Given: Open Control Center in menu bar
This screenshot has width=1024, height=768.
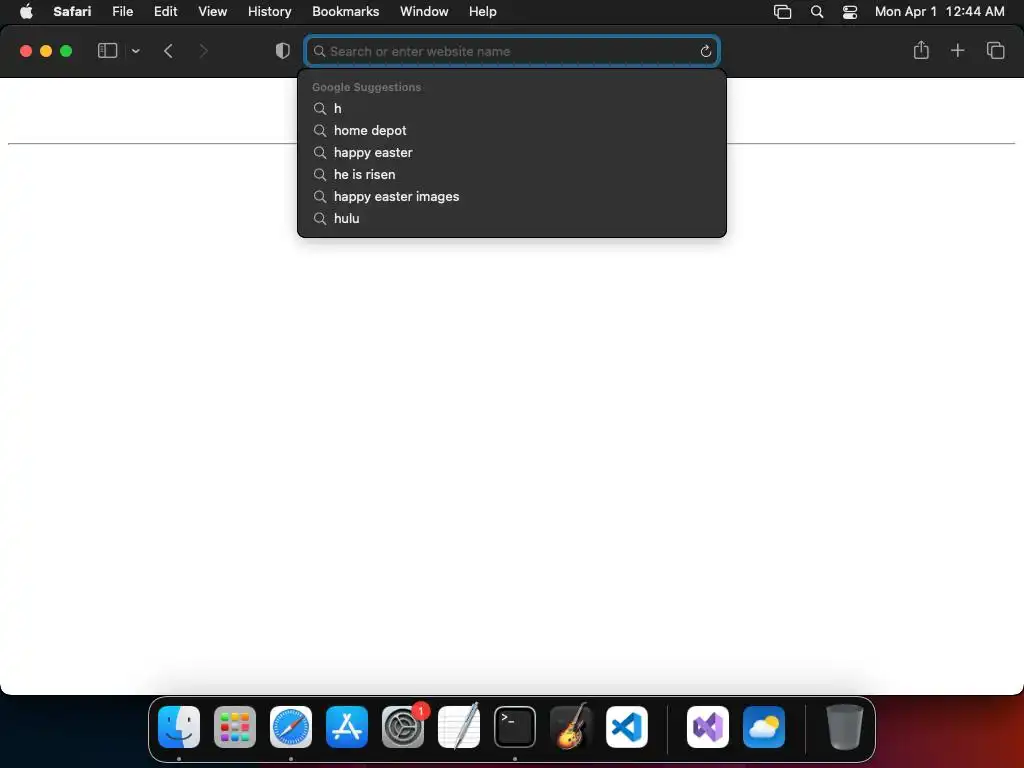Looking at the screenshot, I should click(850, 12).
